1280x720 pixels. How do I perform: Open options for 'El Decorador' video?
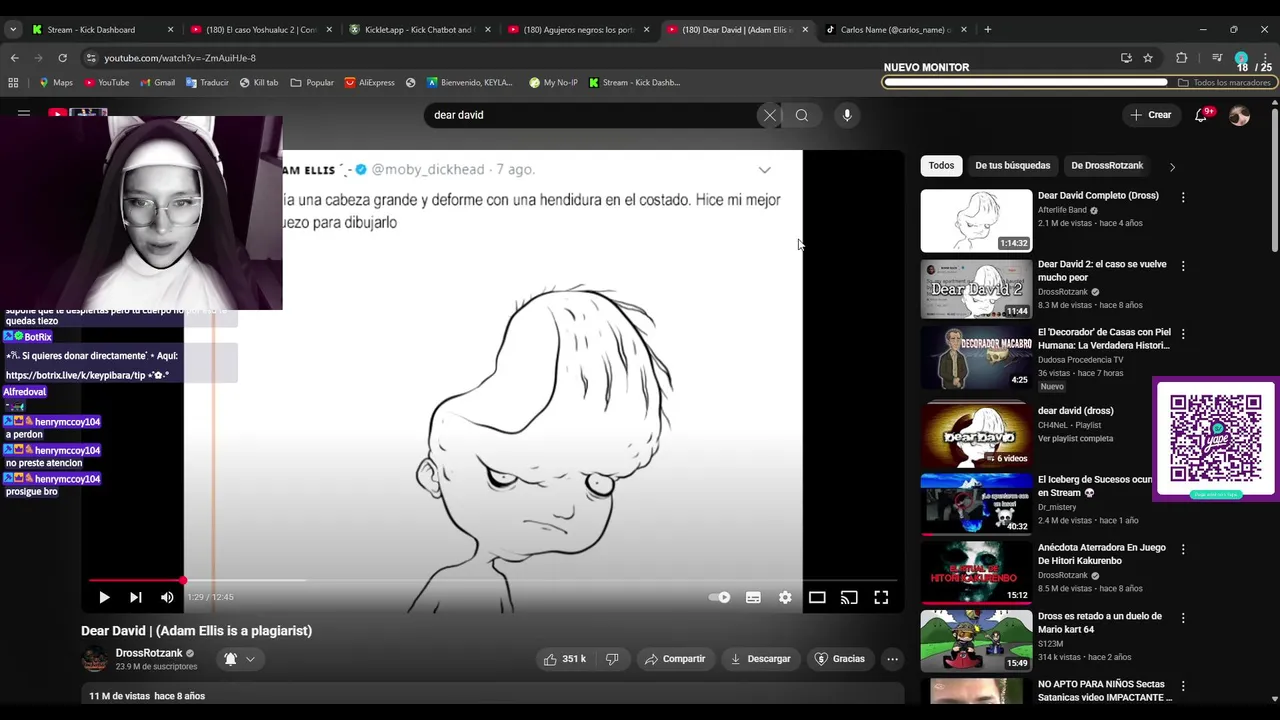(1183, 334)
